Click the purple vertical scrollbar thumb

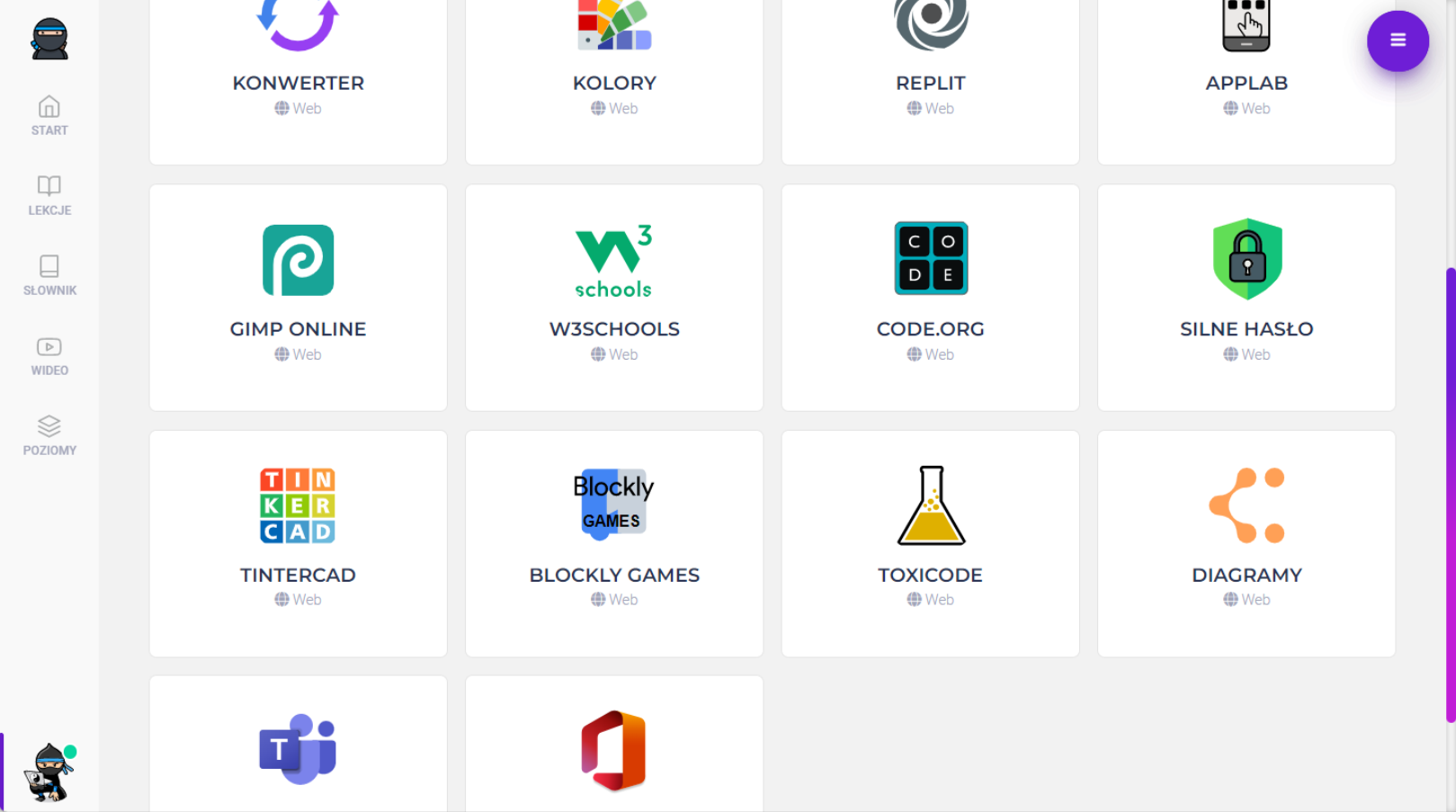tap(1450, 495)
